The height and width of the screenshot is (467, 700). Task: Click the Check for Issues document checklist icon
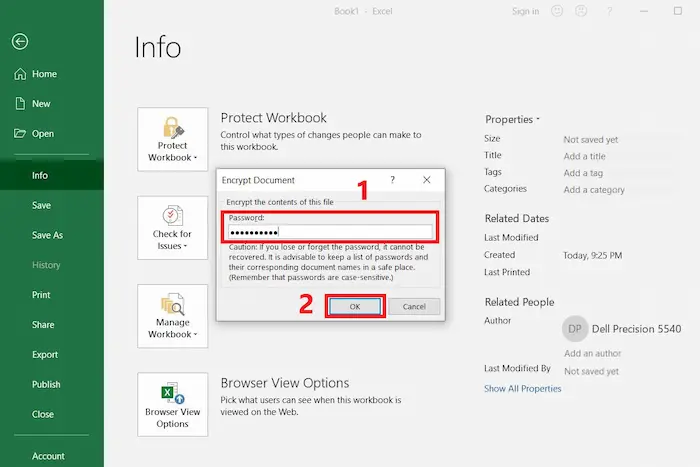click(x=172, y=216)
